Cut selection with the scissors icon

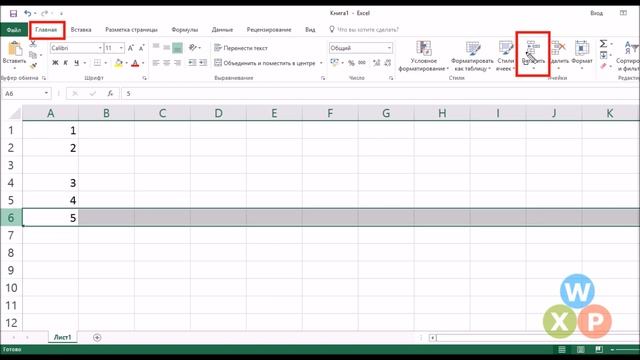[33, 44]
